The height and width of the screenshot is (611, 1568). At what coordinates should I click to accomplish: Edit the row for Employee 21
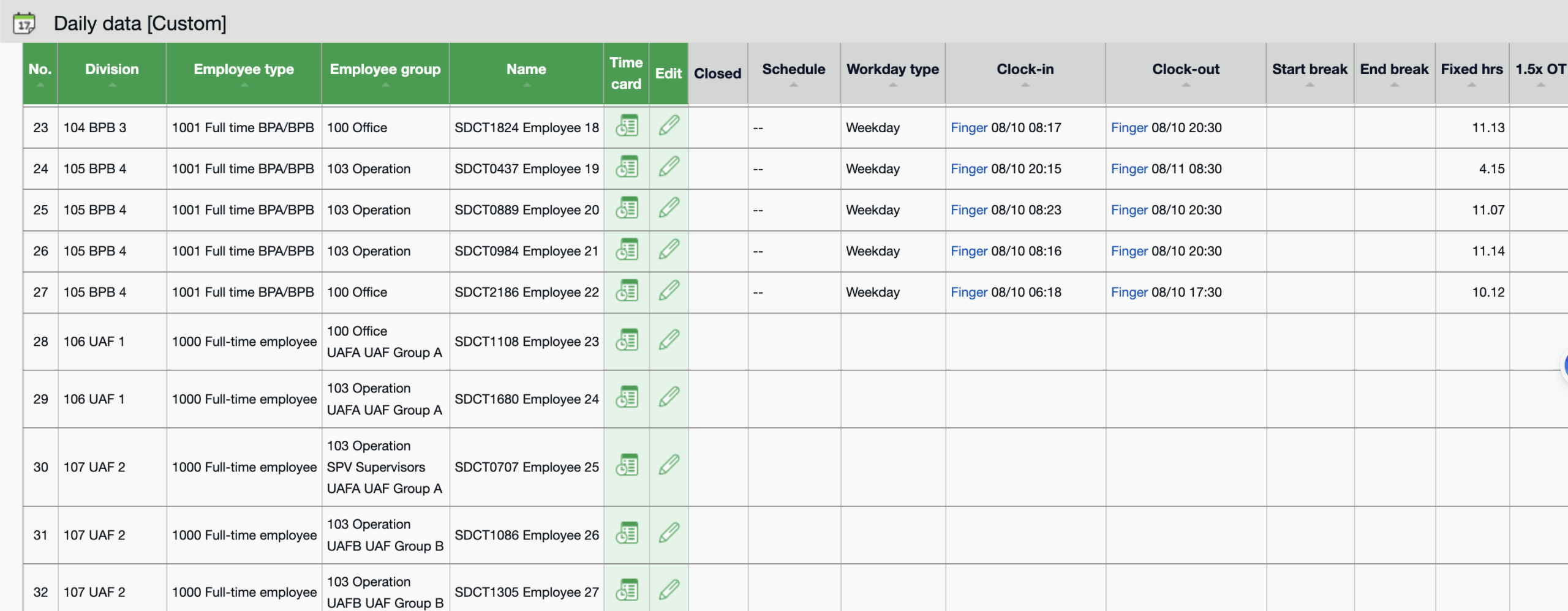669,250
